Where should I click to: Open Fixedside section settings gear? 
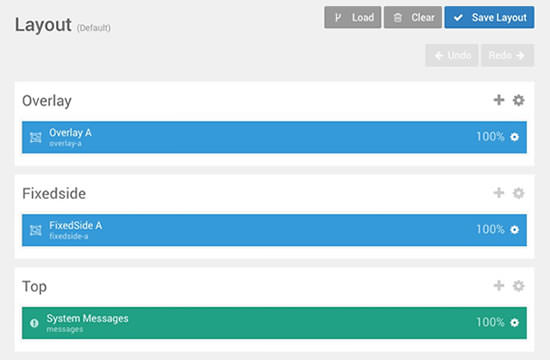(x=518, y=193)
